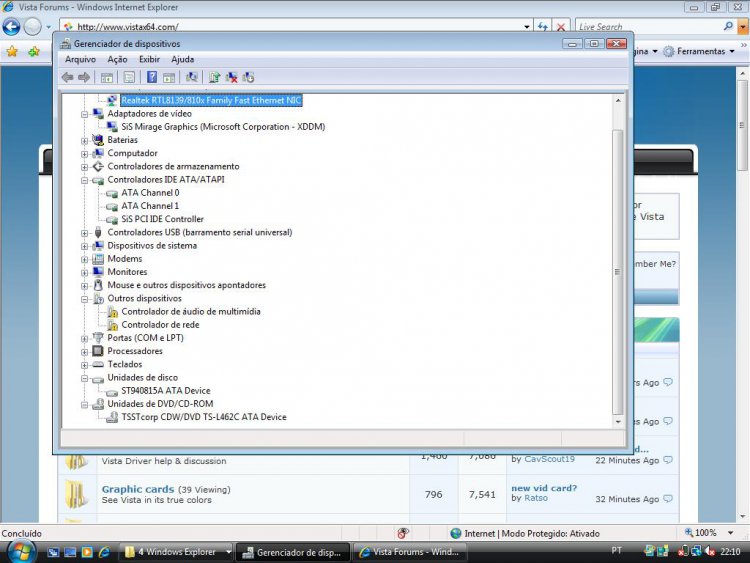Open user CavScout19's profile link
Screen dimensions: 750x563
(549, 459)
